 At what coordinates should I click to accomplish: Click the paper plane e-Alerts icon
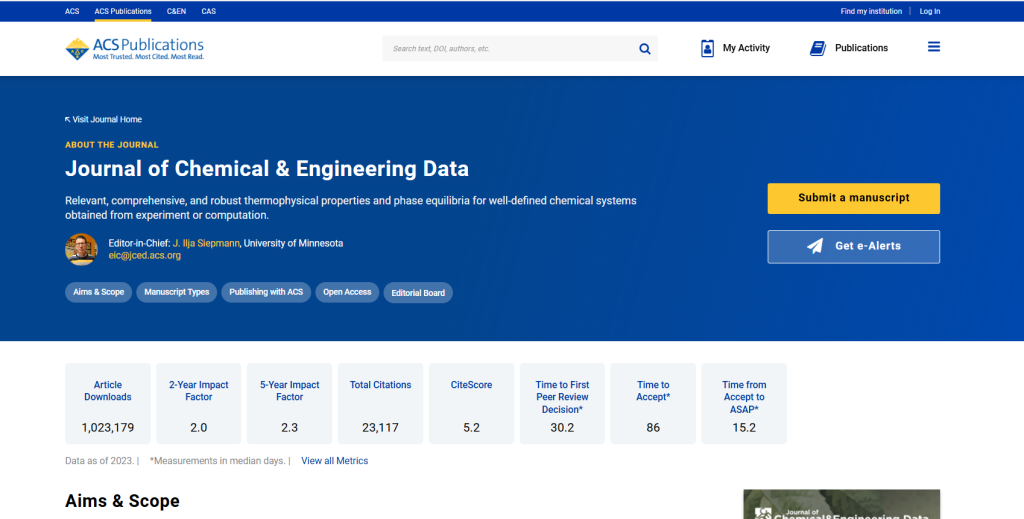[815, 246]
